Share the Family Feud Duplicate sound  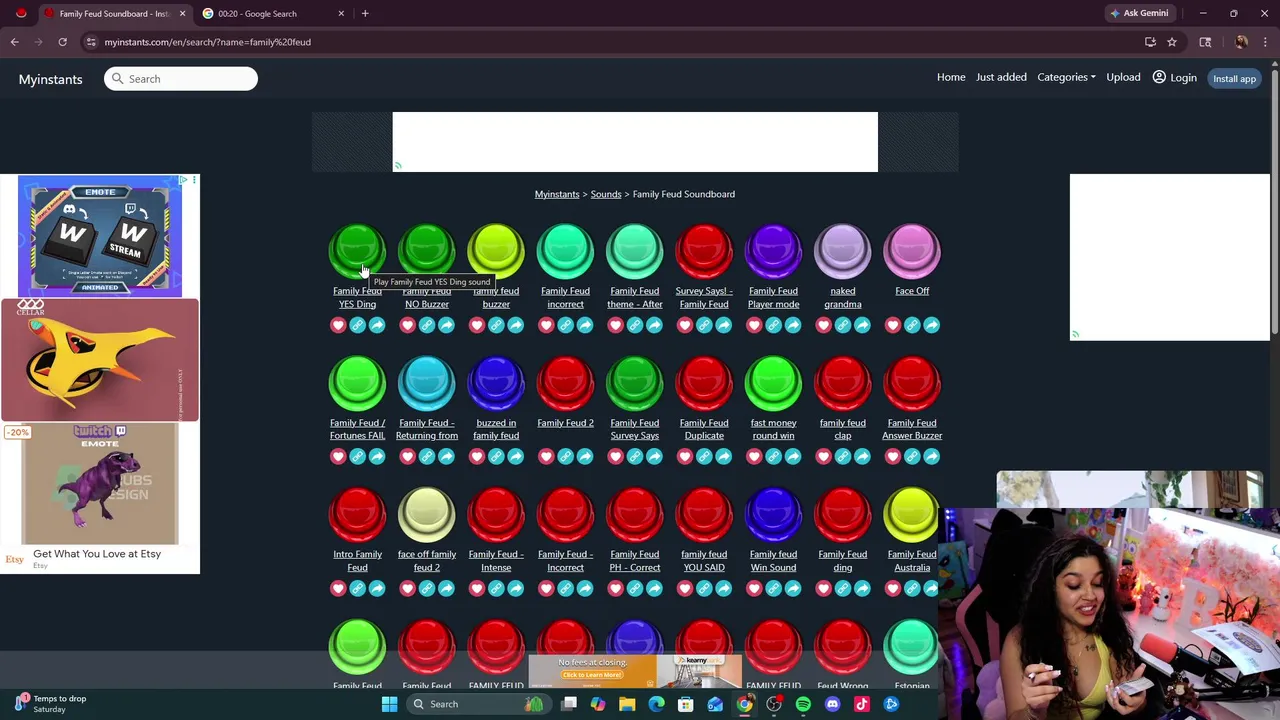click(x=723, y=457)
